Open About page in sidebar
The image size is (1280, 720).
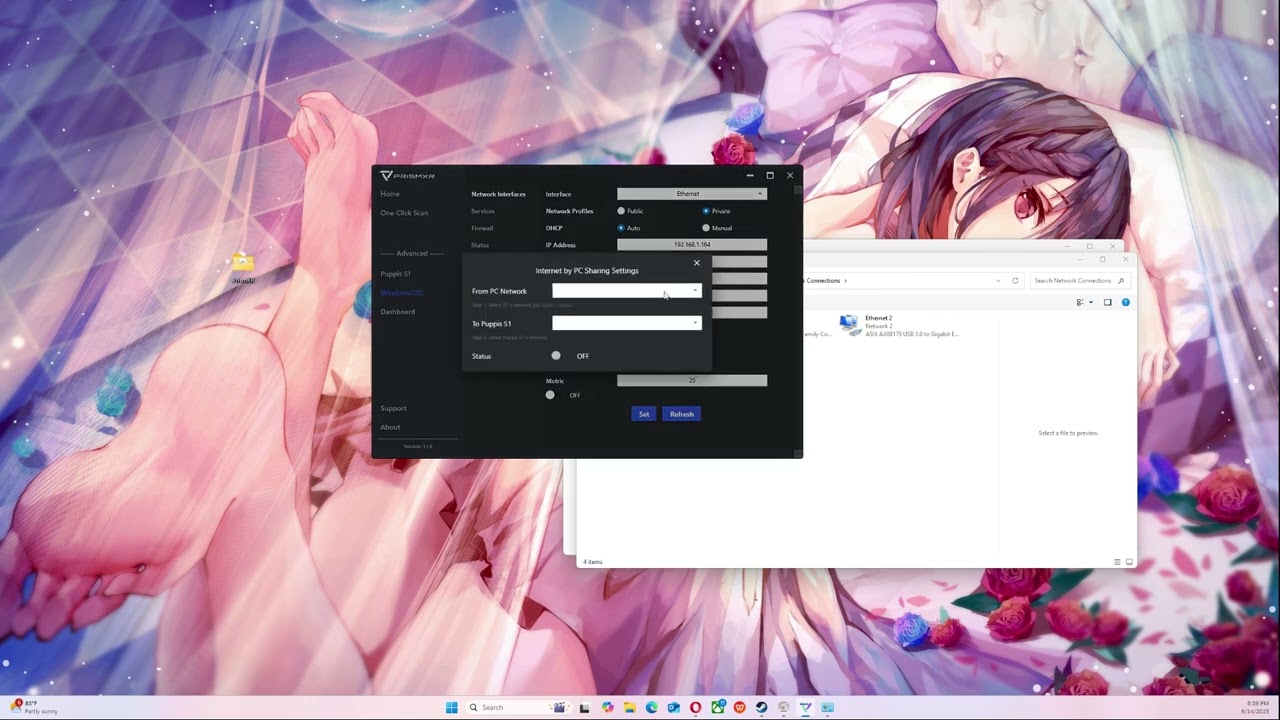click(x=390, y=427)
